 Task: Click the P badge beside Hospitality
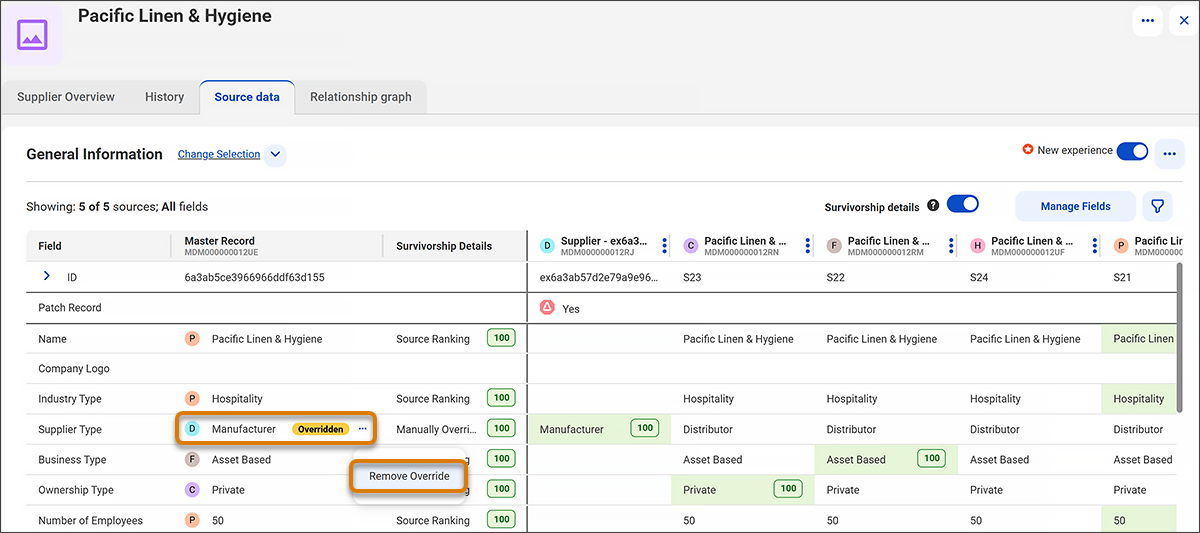(192, 398)
